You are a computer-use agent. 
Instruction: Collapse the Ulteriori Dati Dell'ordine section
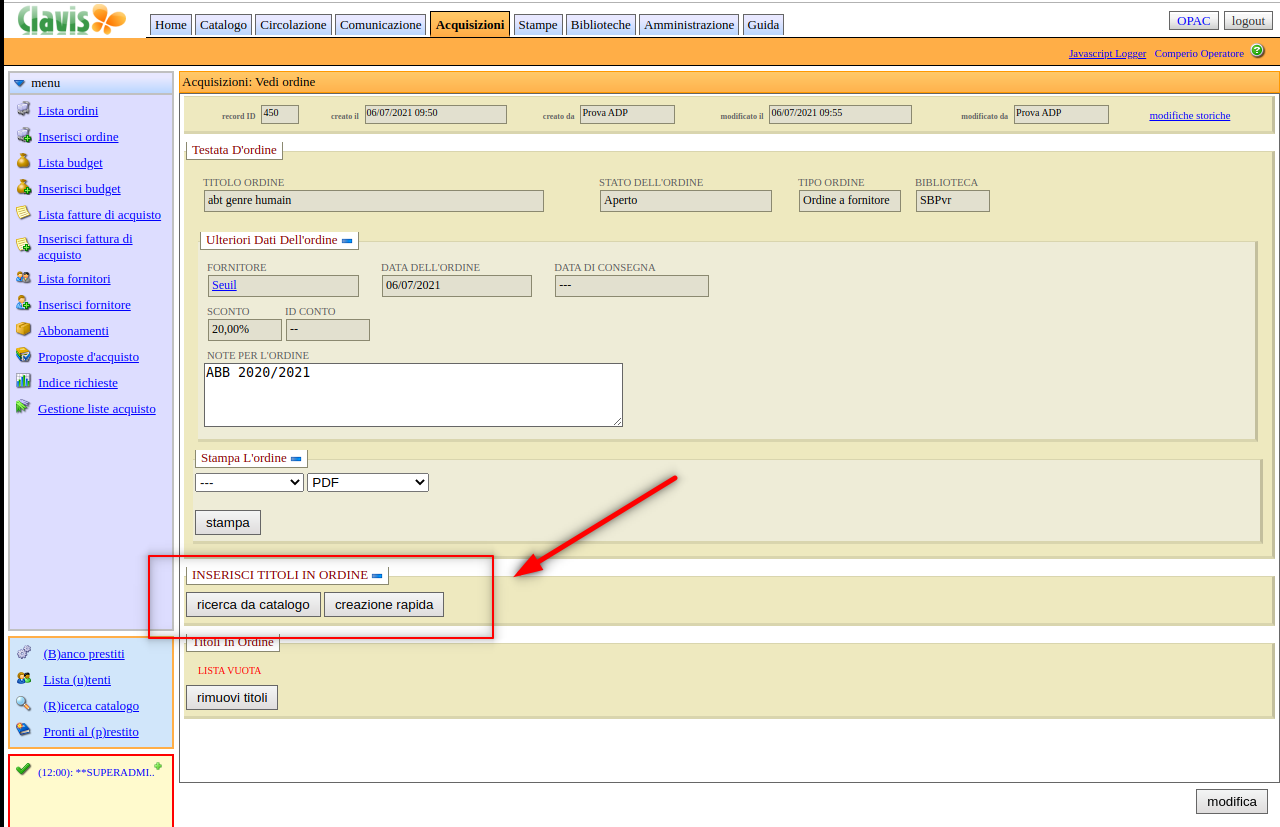347,241
